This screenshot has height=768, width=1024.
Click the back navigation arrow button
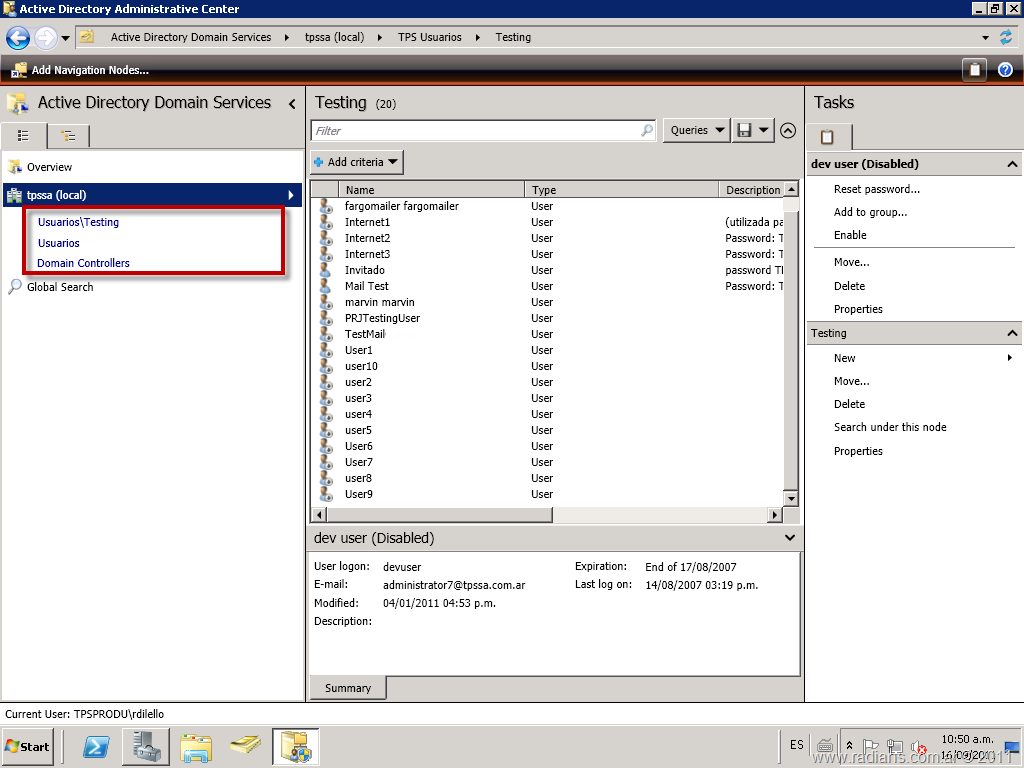(18, 38)
